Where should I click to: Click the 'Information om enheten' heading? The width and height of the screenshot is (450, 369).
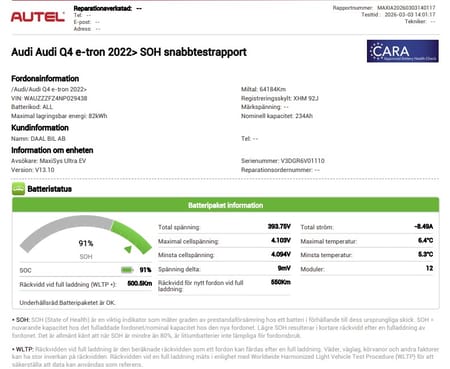[52, 150]
